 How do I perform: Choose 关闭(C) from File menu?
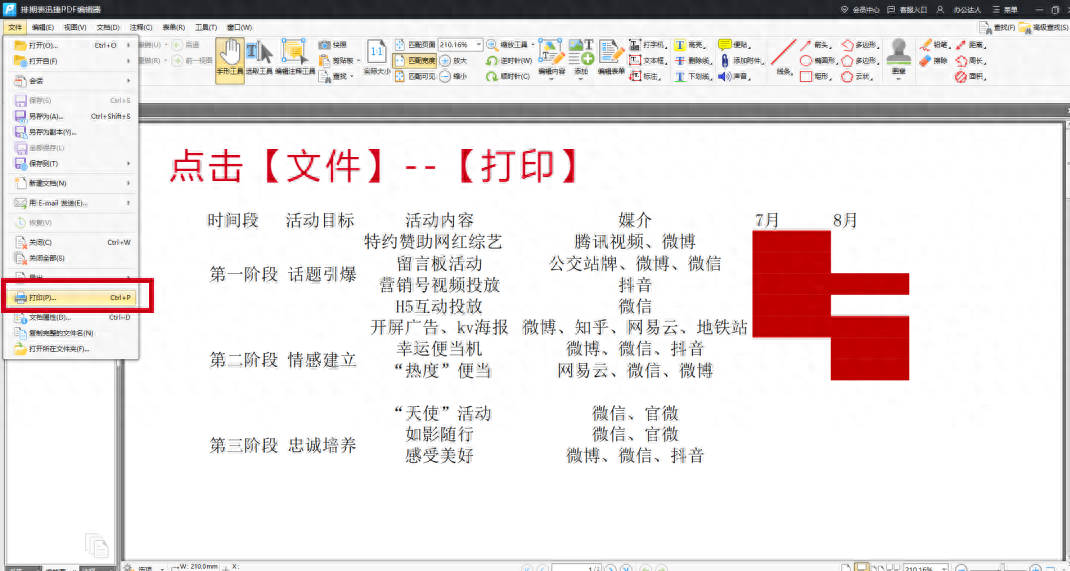(x=72, y=242)
